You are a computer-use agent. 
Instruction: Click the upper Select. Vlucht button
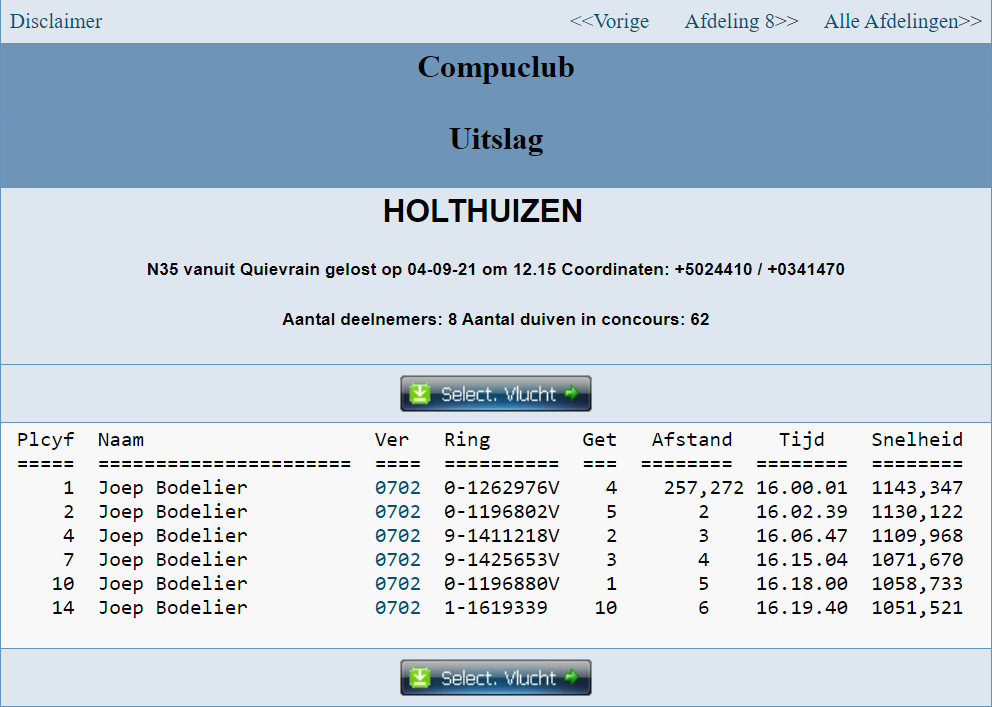coord(496,393)
